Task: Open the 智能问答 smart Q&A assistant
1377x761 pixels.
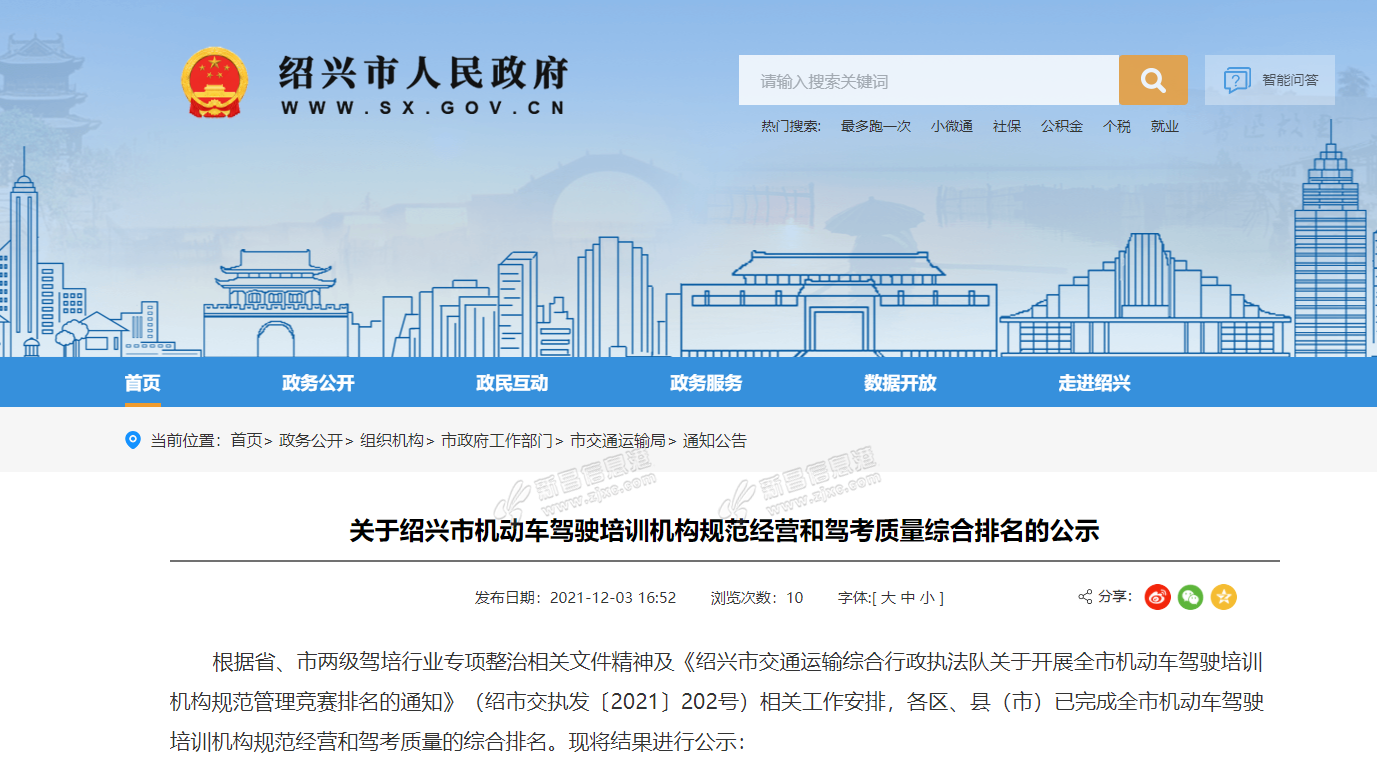Action: [x=1270, y=81]
